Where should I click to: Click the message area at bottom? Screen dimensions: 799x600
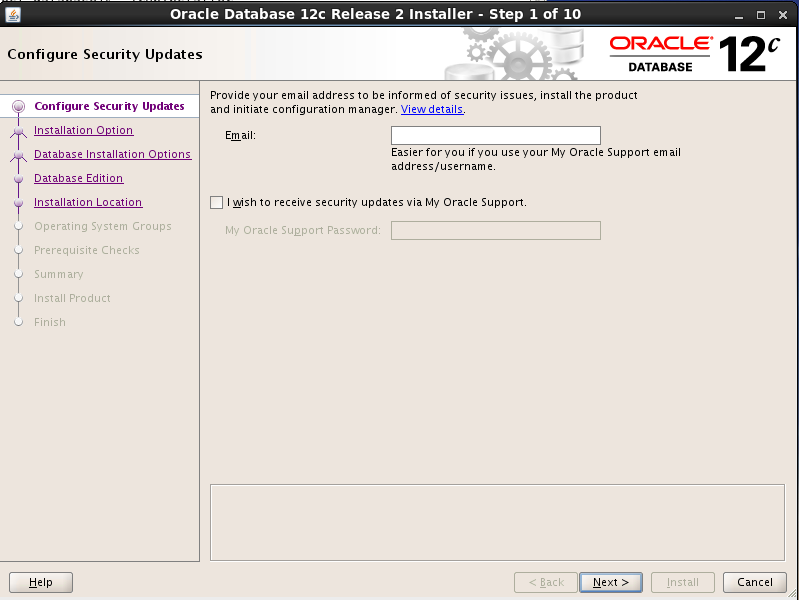[497, 523]
